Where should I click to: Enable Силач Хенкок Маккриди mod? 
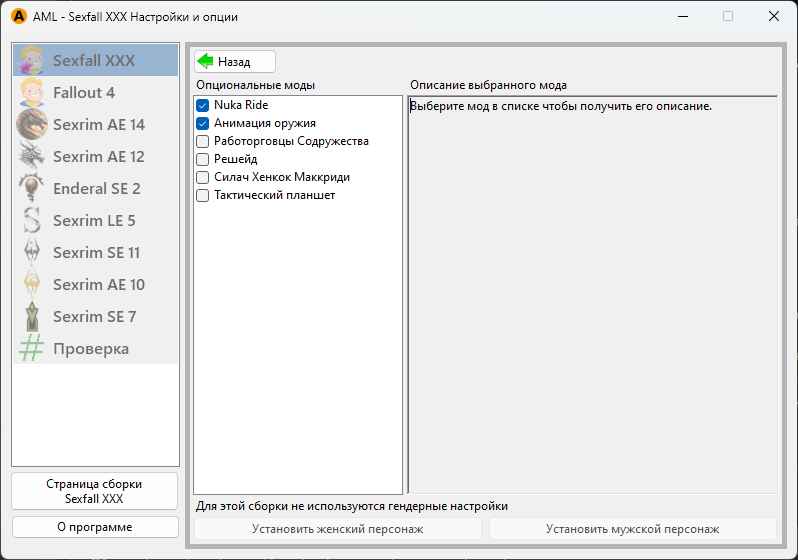[203, 177]
